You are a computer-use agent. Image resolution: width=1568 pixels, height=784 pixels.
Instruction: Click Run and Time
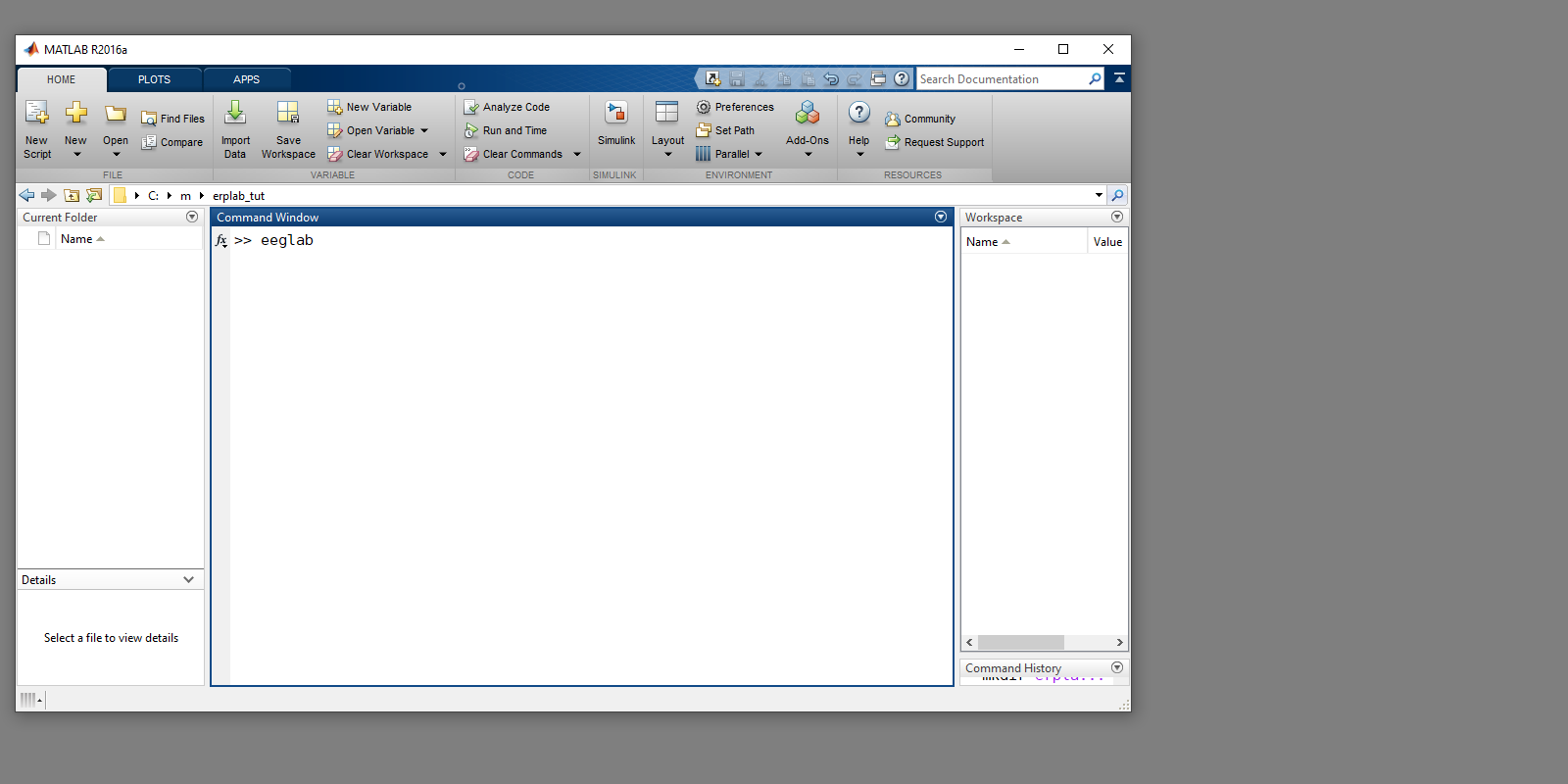[506, 130]
